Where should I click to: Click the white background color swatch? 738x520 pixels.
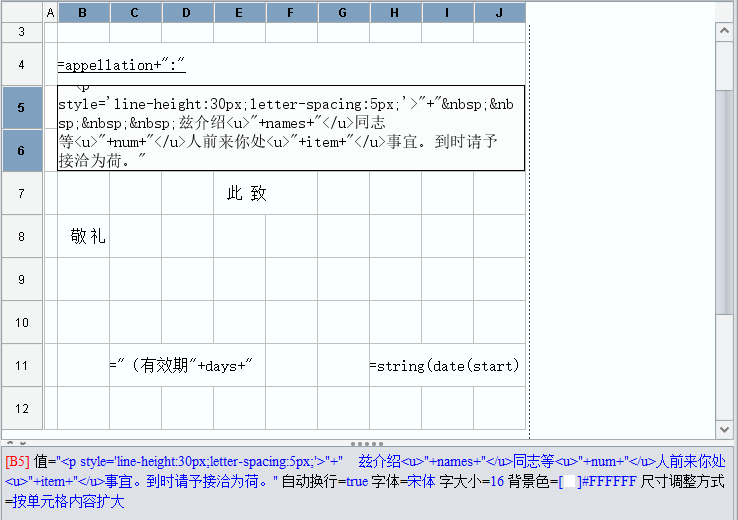pos(570,481)
